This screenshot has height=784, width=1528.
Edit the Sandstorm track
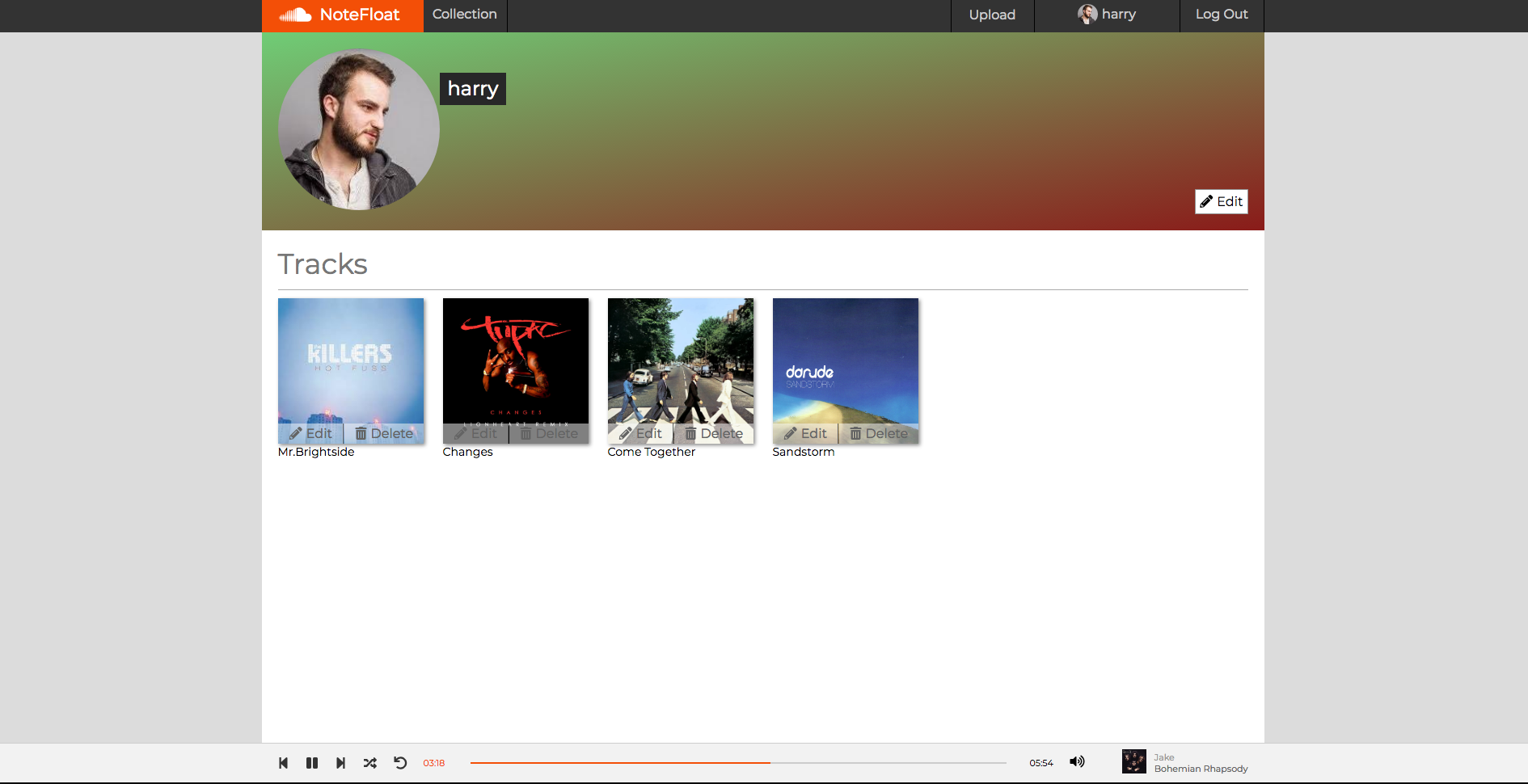pos(806,434)
